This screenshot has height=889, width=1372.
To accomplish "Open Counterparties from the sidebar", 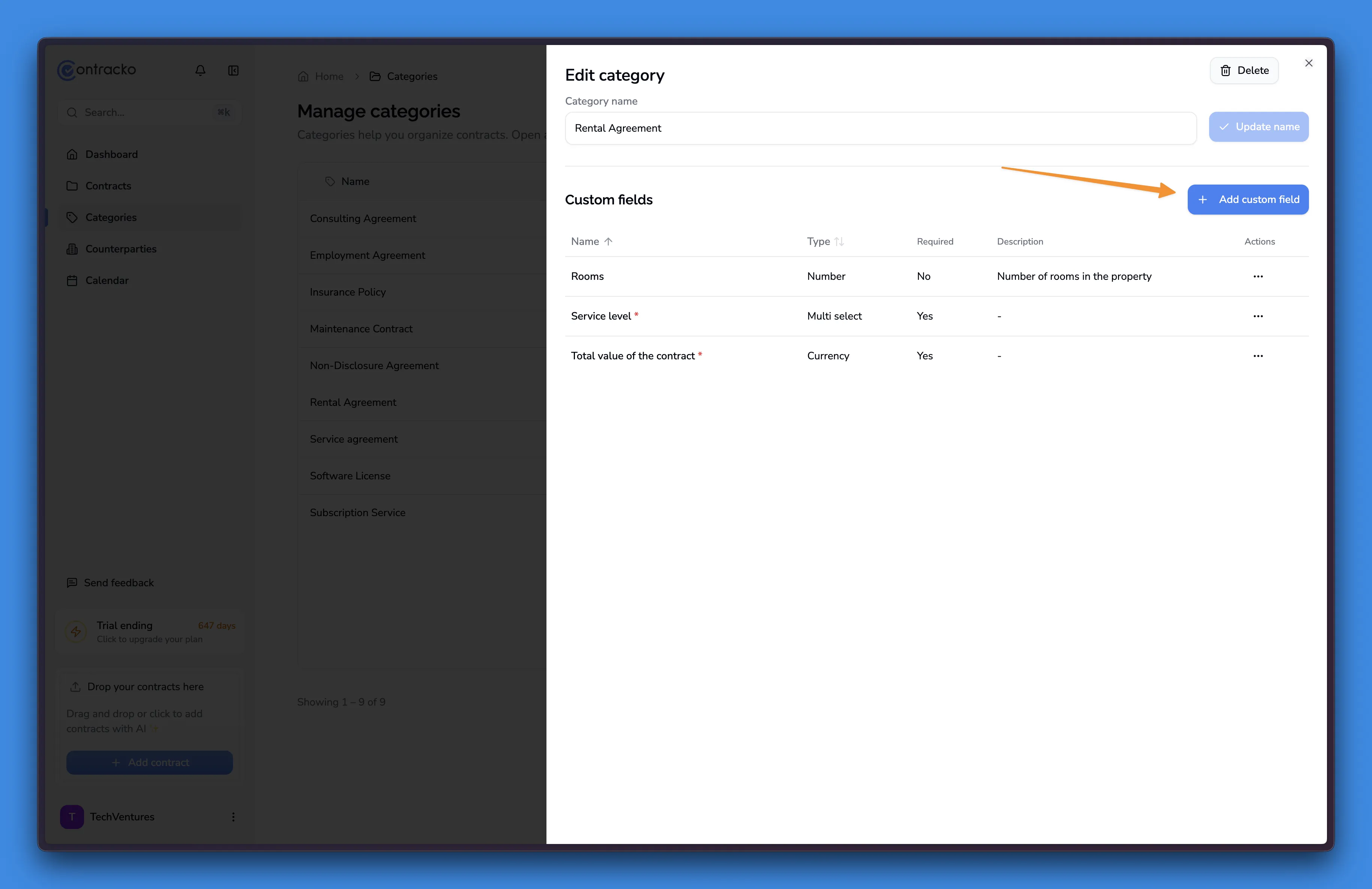I will (x=121, y=248).
